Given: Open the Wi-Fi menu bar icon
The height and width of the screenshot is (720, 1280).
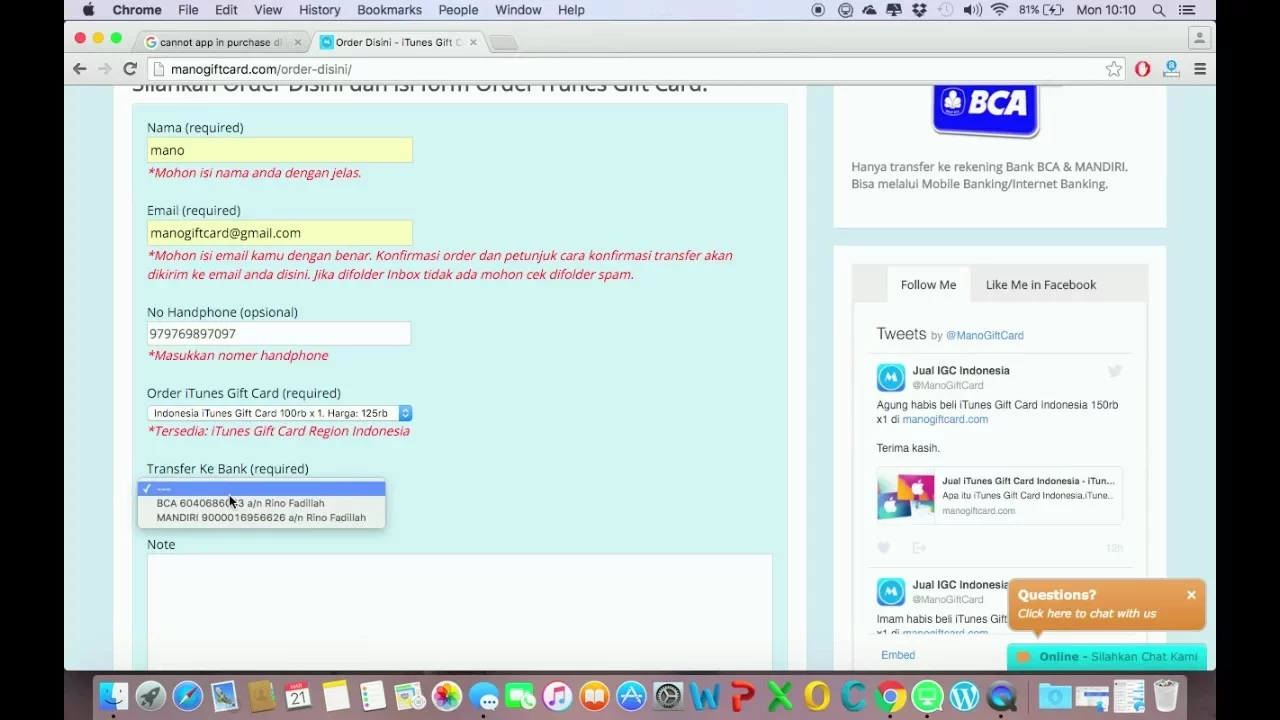Looking at the screenshot, I should tap(999, 10).
